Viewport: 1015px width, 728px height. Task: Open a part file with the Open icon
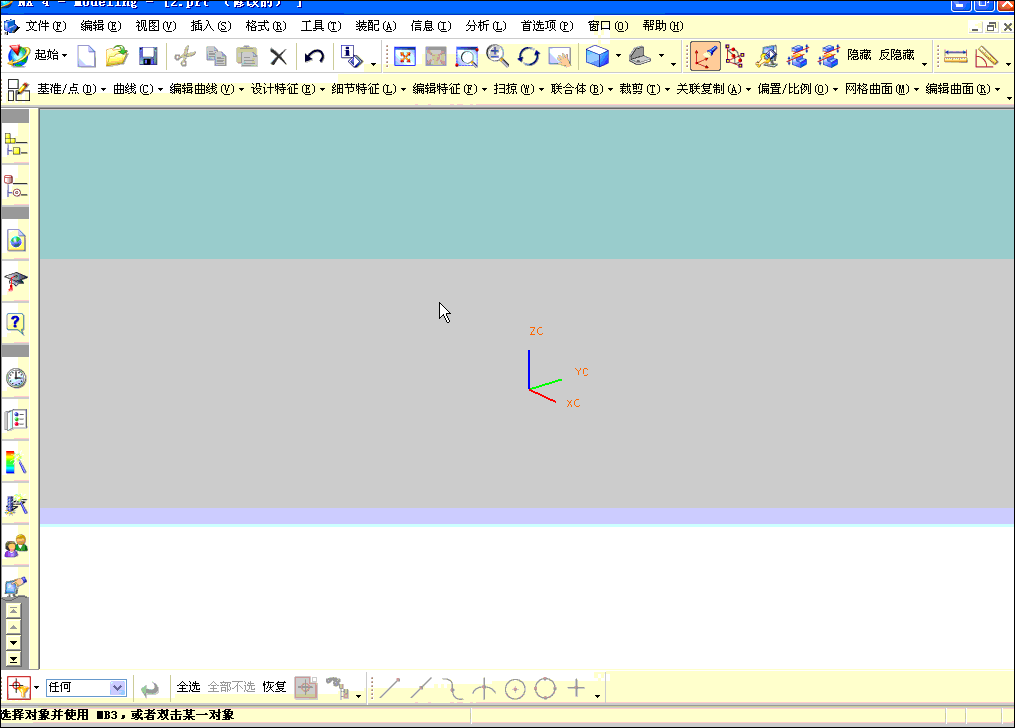pos(118,56)
